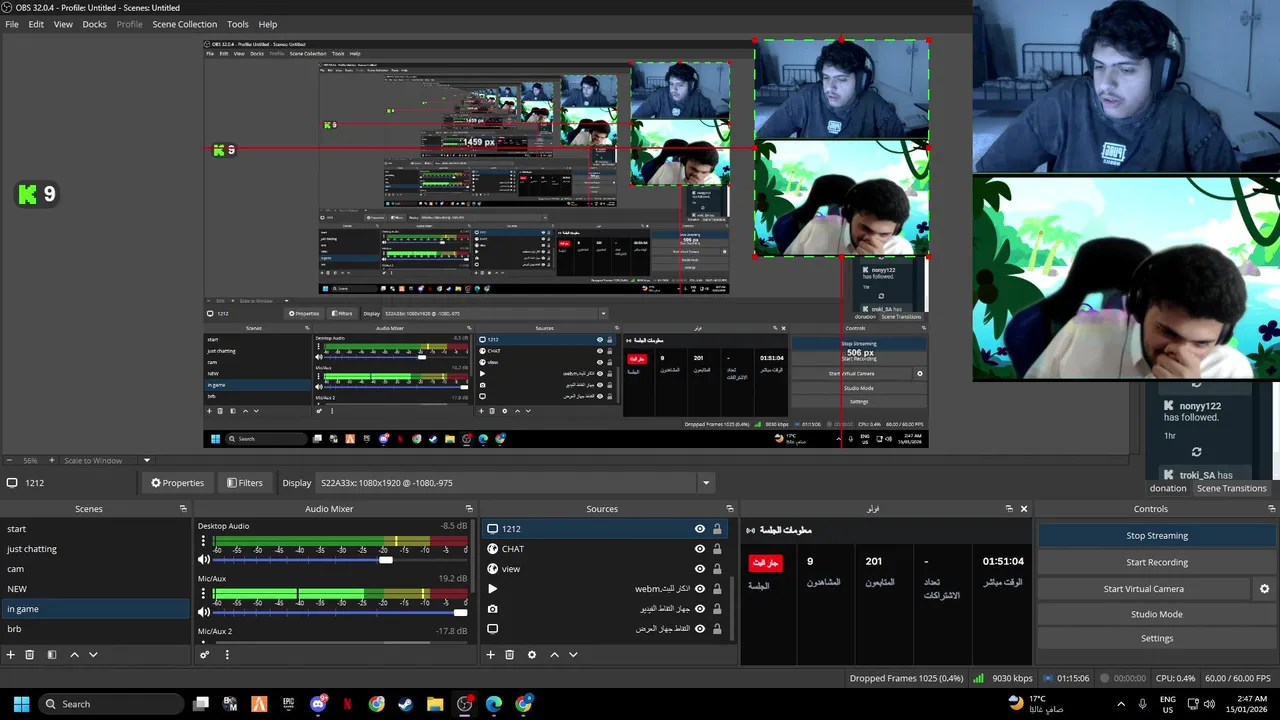Open the Edit menu
Image resolution: width=1280 pixels, height=720 pixels.
click(x=36, y=24)
